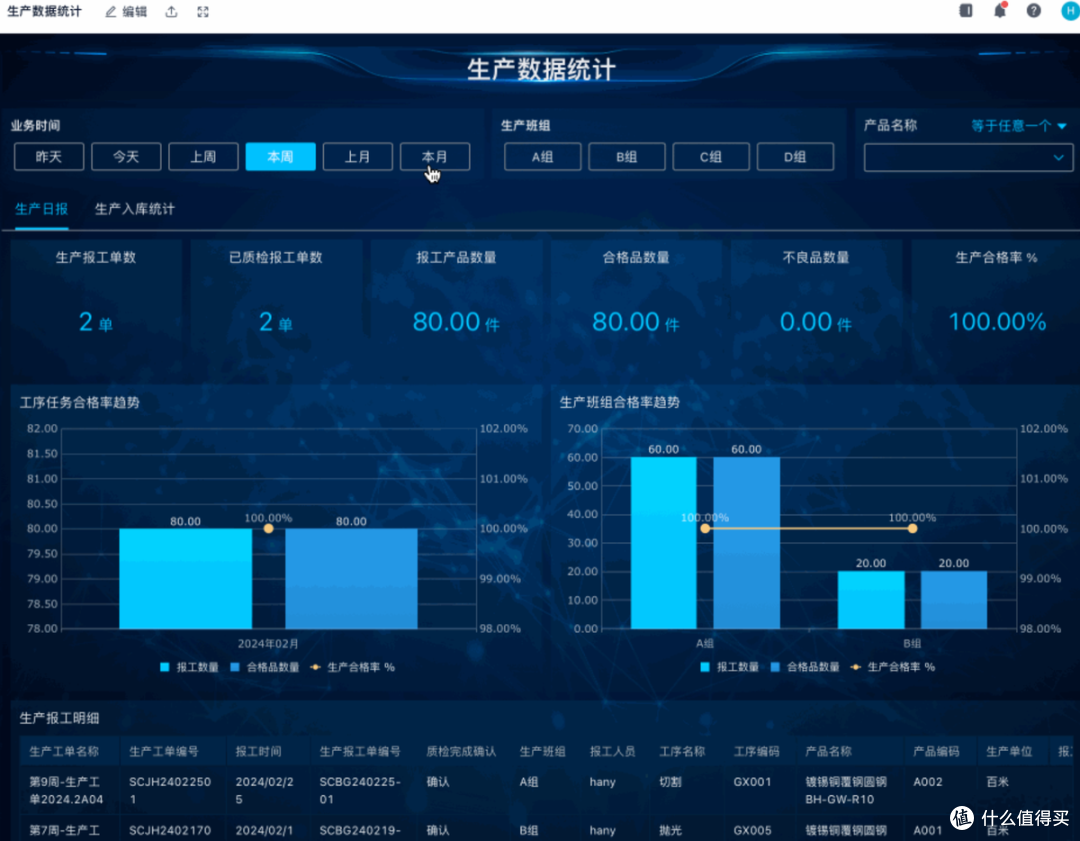Switch to the 生产入库统计 tab
This screenshot has height=841, width=1080.
[x=134, y=209]
